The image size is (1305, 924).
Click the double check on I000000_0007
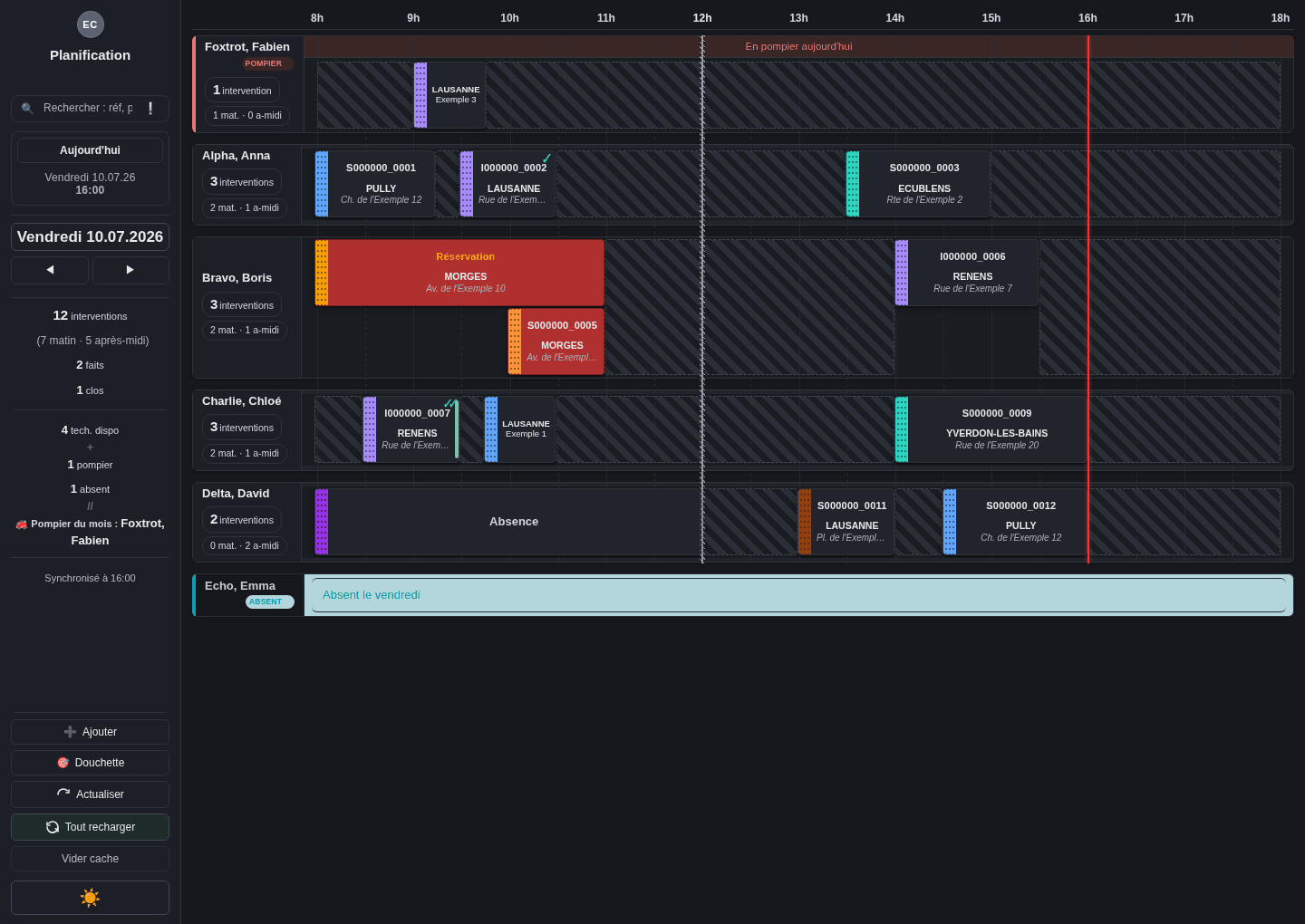click(449, 403)
